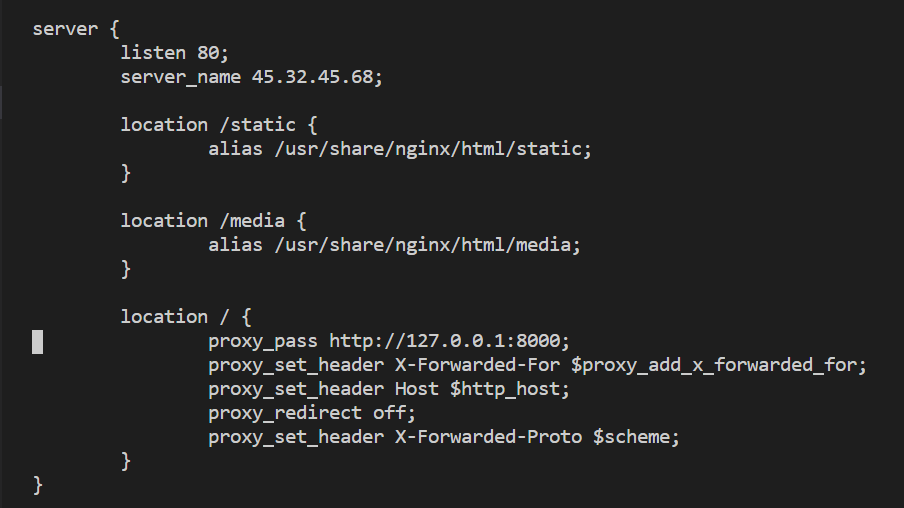Click the '$http_host' variable
904x508 pixels.
tap(504, 389)
